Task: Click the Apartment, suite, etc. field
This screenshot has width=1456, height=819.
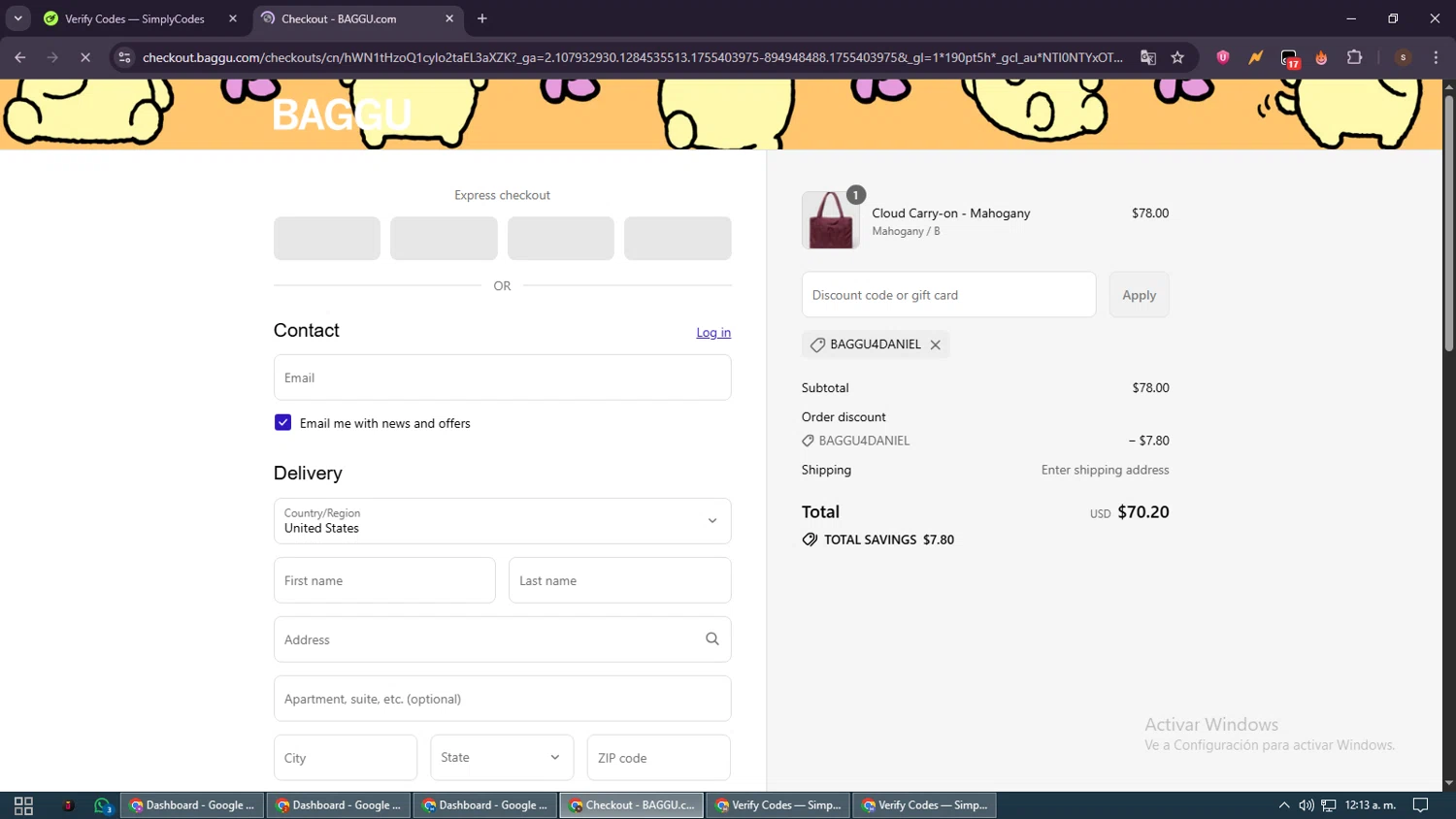Action: (502, 699)
